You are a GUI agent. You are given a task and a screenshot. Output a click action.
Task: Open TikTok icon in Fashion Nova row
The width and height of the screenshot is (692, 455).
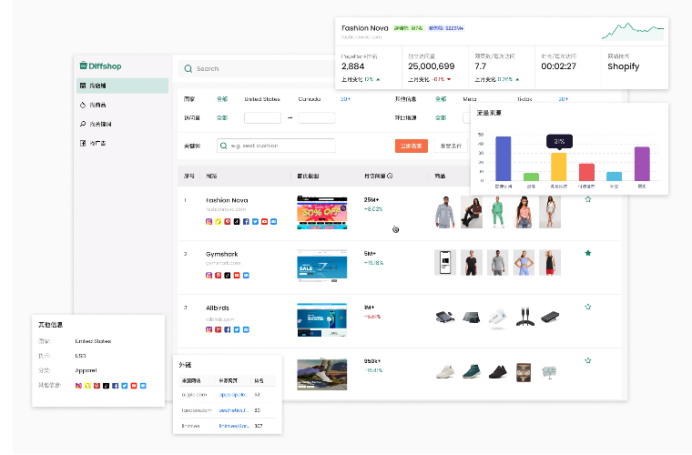coord(237,222)
